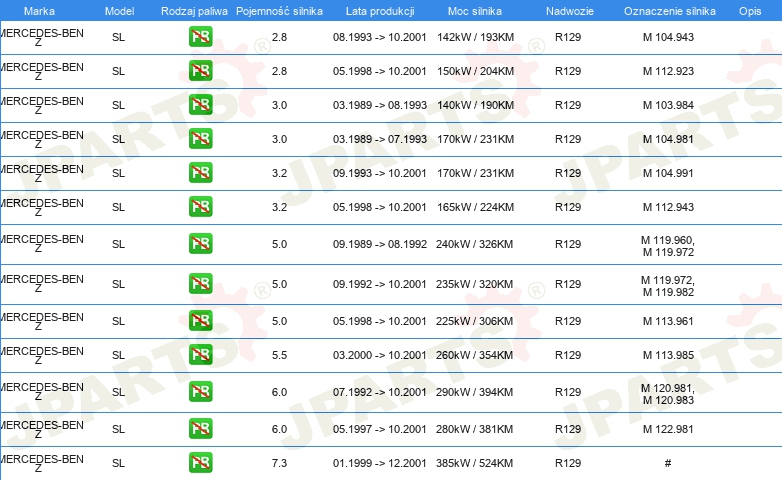The width and height of the screenshot is (782, 480).
Task: Select engine code M 113.985
Action: [668, 355]
